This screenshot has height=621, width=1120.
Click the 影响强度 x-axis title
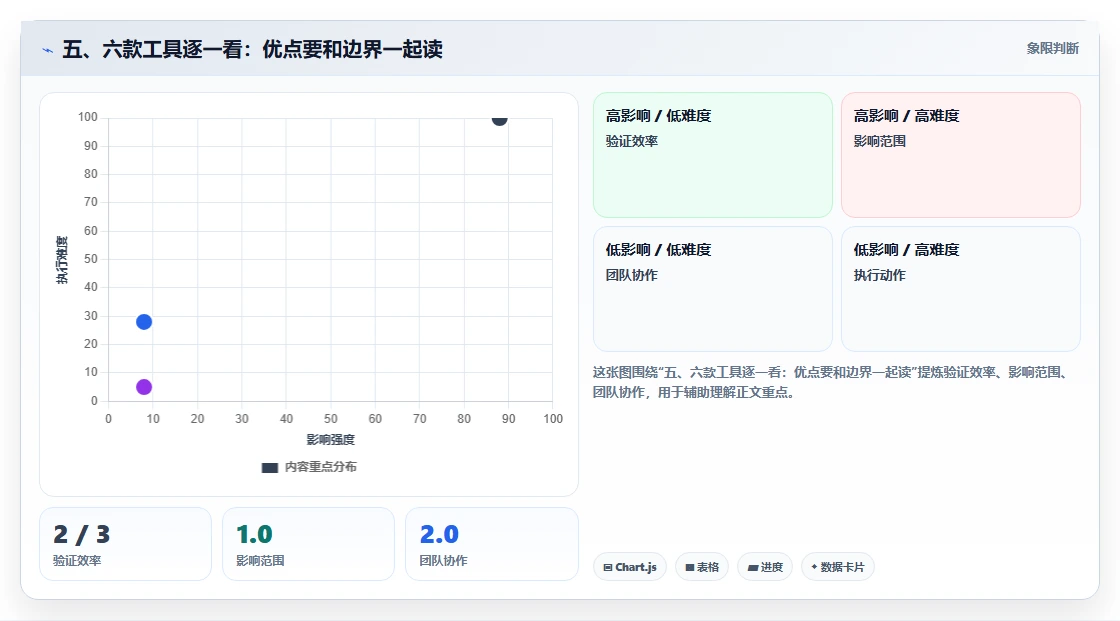coord(330,439)
